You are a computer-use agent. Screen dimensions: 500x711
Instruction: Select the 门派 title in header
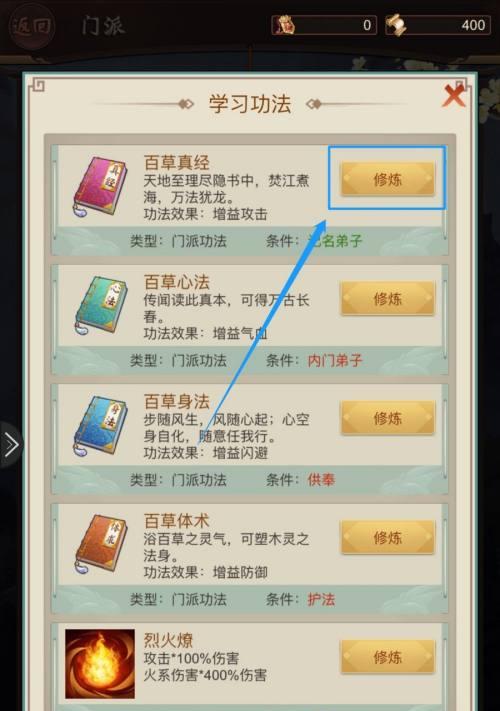103,25
